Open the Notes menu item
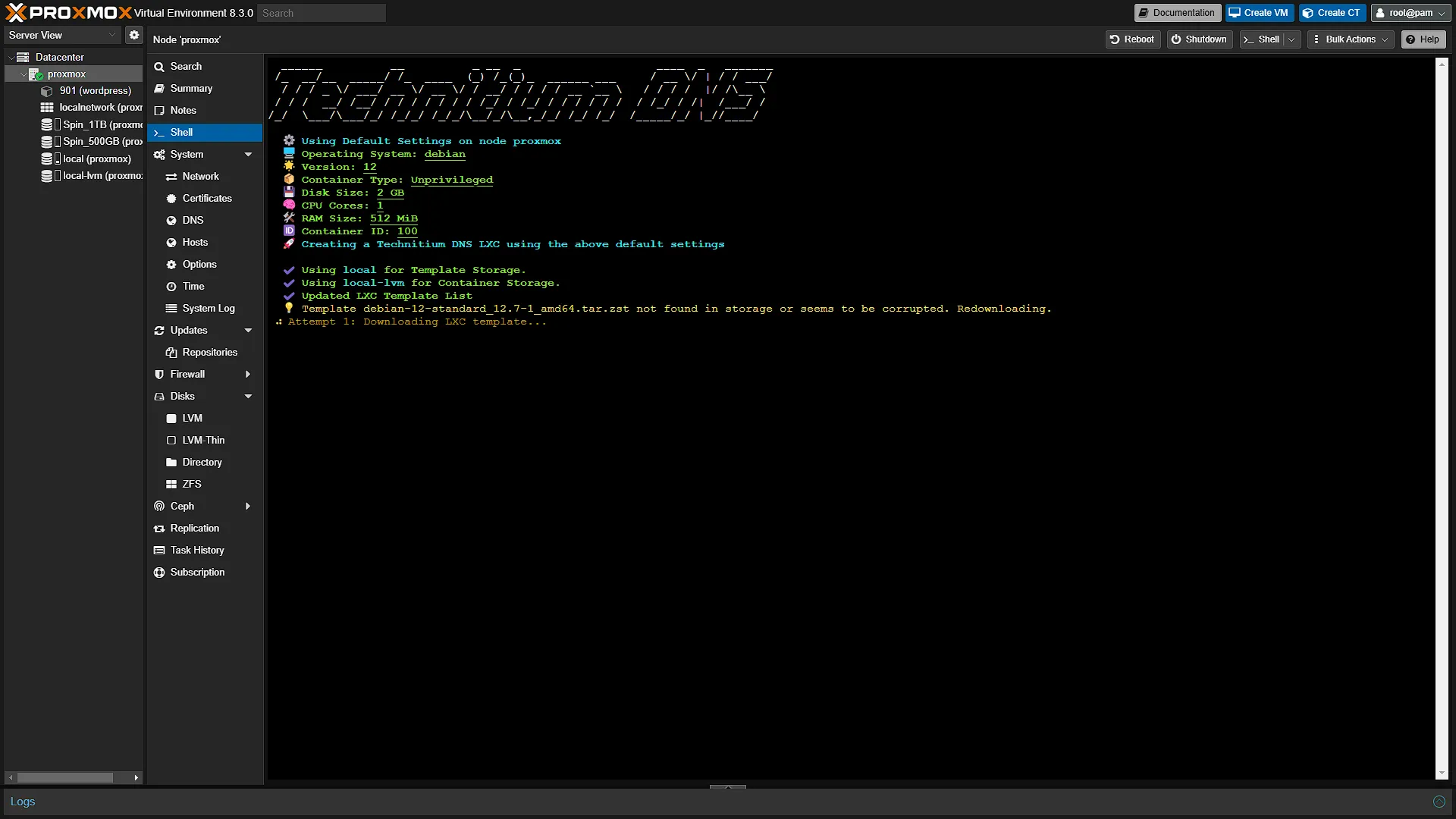Image resolution: width=1456 pixels, height=819 pixels. 205,111
